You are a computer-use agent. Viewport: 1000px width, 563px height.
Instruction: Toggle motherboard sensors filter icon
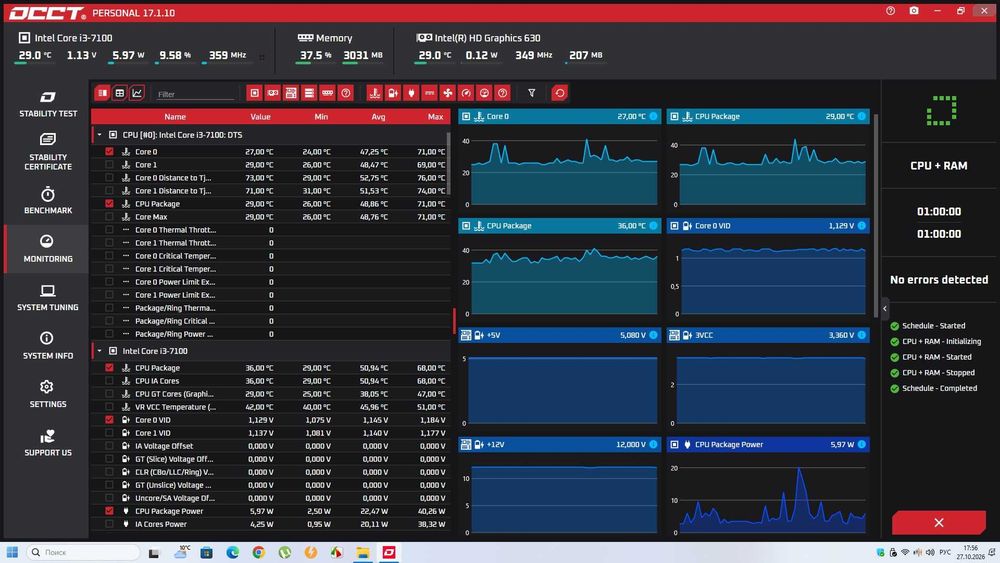(291, 93)
